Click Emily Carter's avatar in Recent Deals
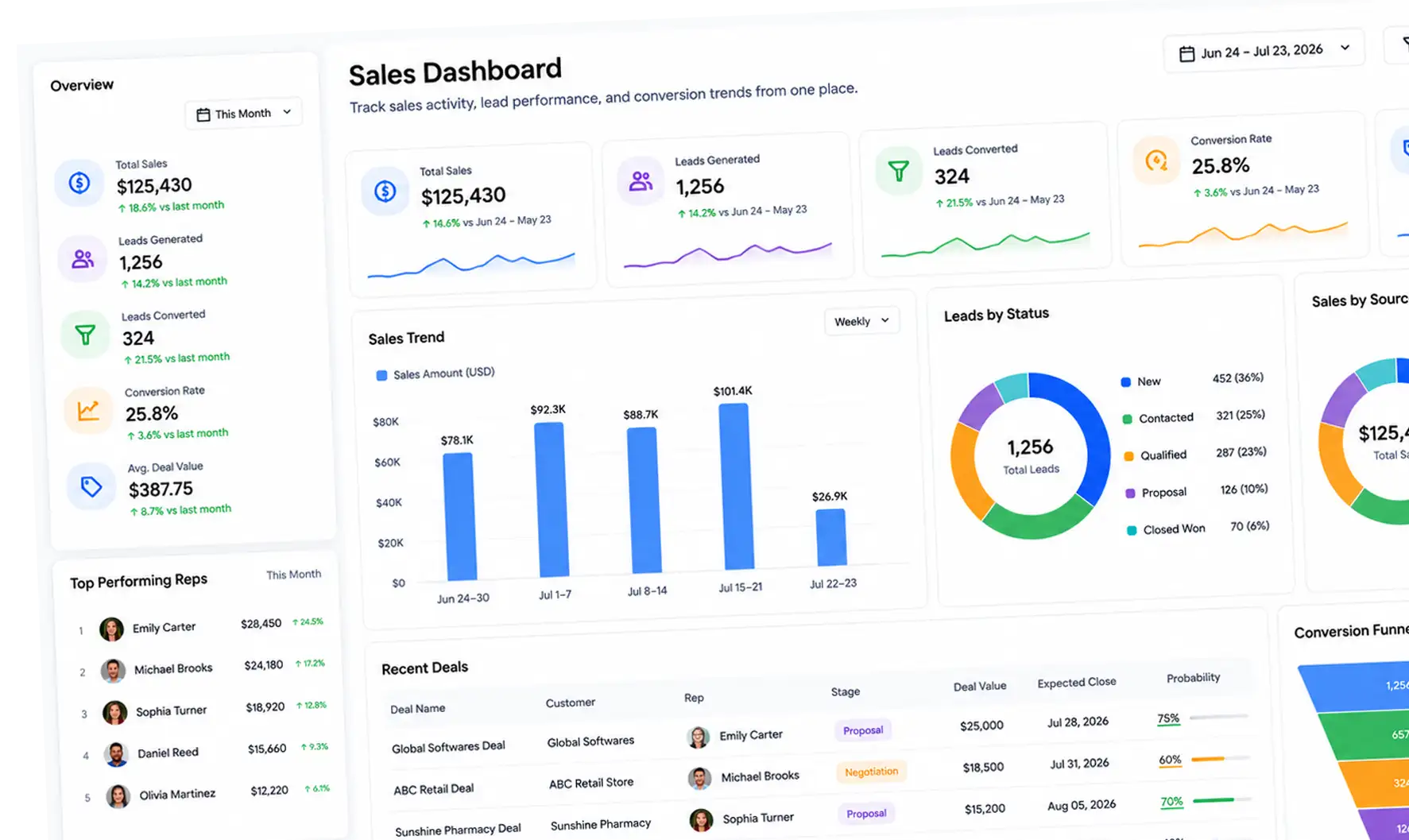The height and width of the screenshot is (840, 1409). tap(698, 737)
